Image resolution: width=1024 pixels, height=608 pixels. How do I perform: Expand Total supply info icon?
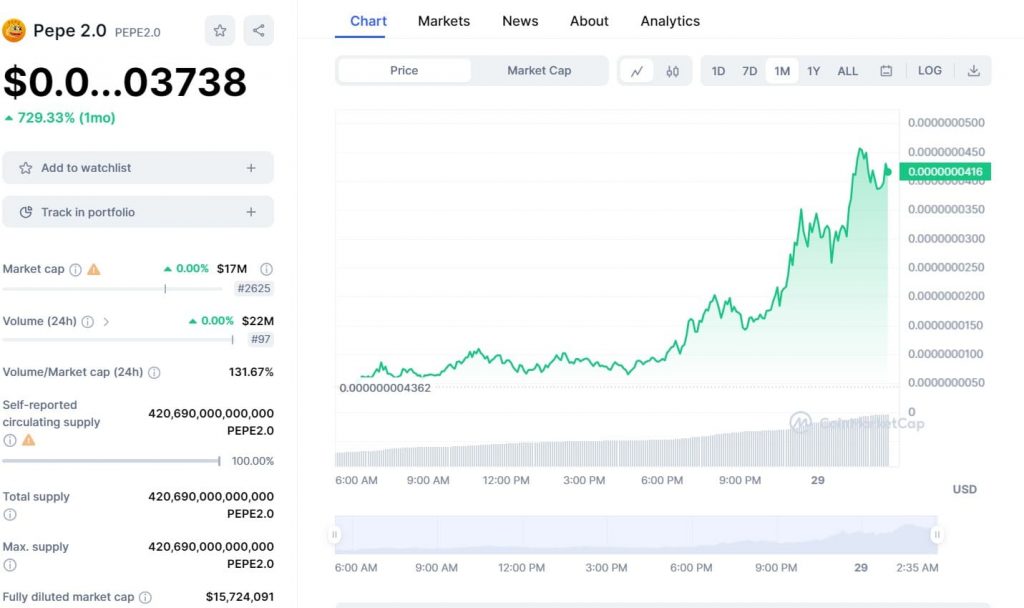[9, 513]
